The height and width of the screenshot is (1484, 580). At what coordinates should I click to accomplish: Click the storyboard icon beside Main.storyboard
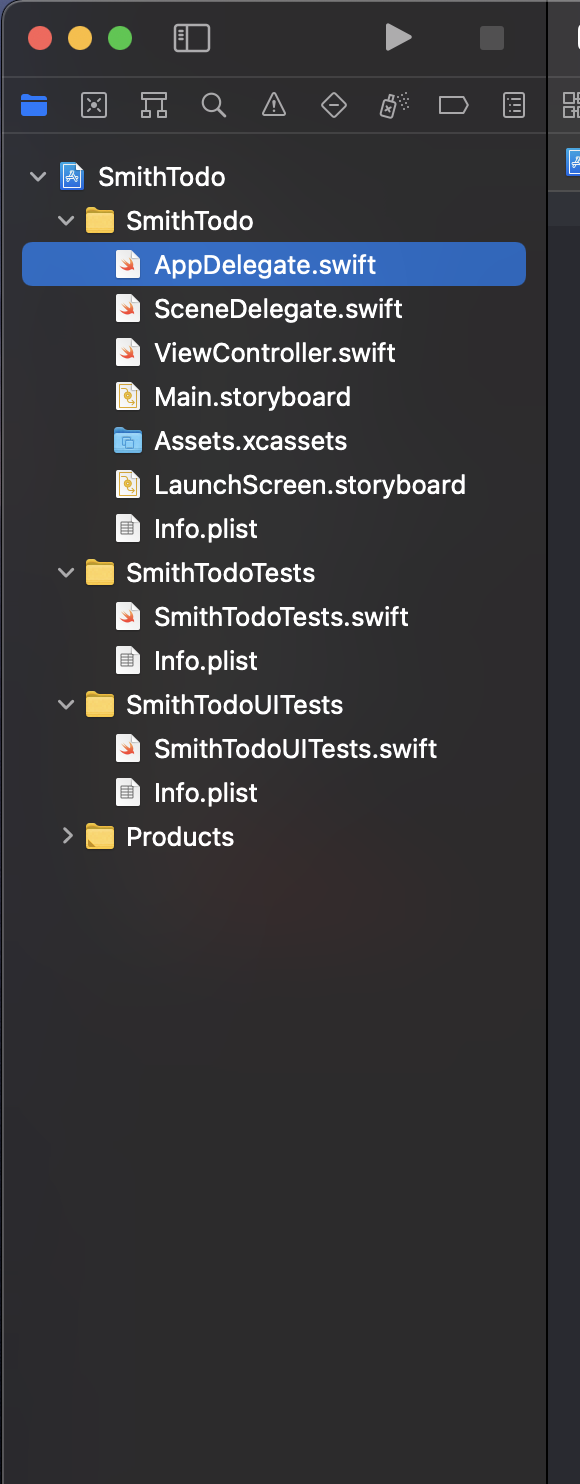tap(128, 397)
